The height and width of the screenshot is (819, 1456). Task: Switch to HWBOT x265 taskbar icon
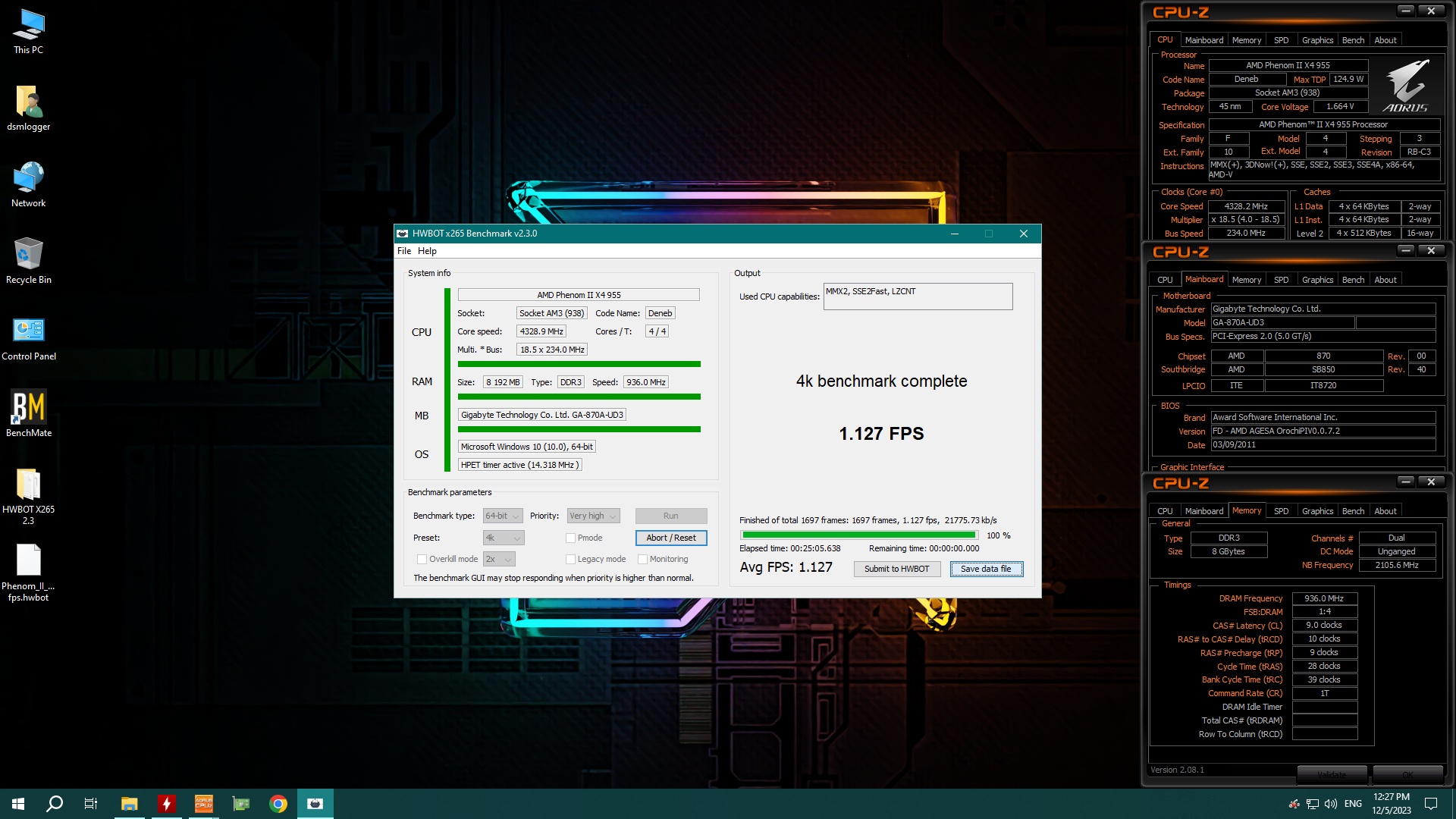(315, 804)
